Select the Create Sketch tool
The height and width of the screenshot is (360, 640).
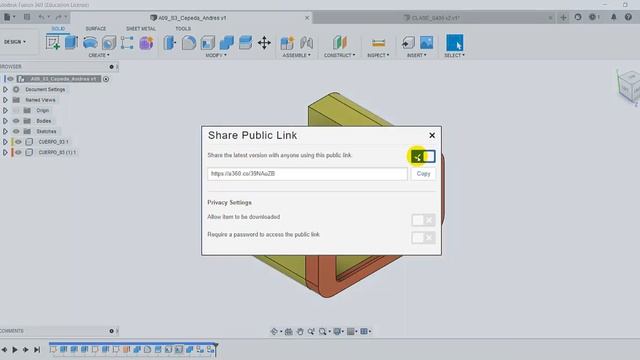tap(53, 42)
